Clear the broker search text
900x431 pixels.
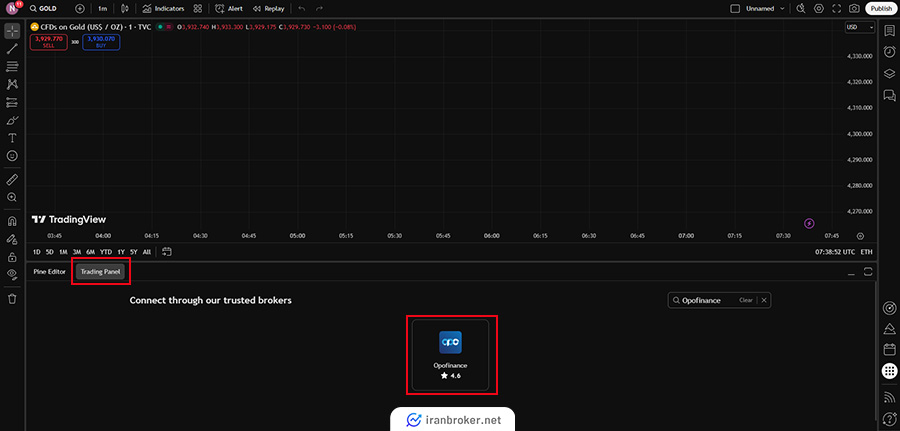pyautogui.click(x=745, y=300)
